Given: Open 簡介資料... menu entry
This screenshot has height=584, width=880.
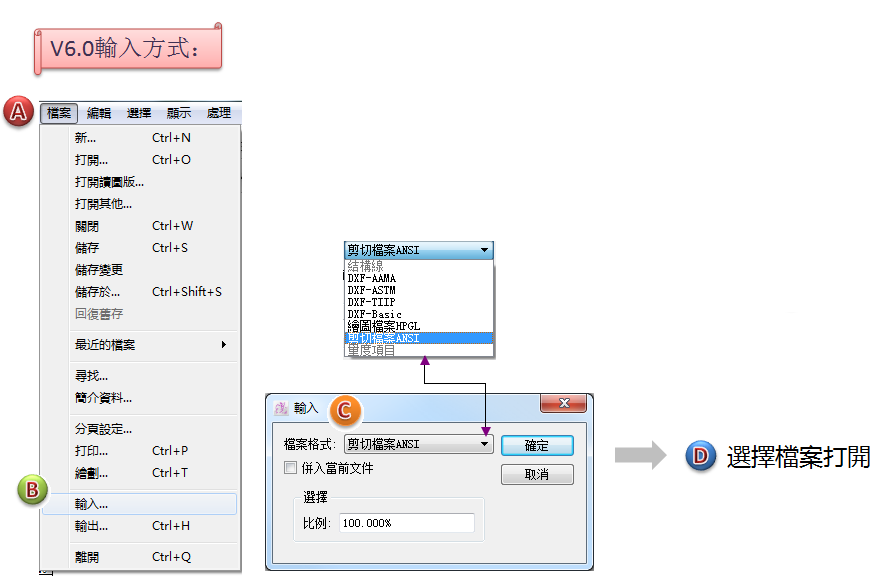Looking at the screenshot, I should click(x=140, y=398).
